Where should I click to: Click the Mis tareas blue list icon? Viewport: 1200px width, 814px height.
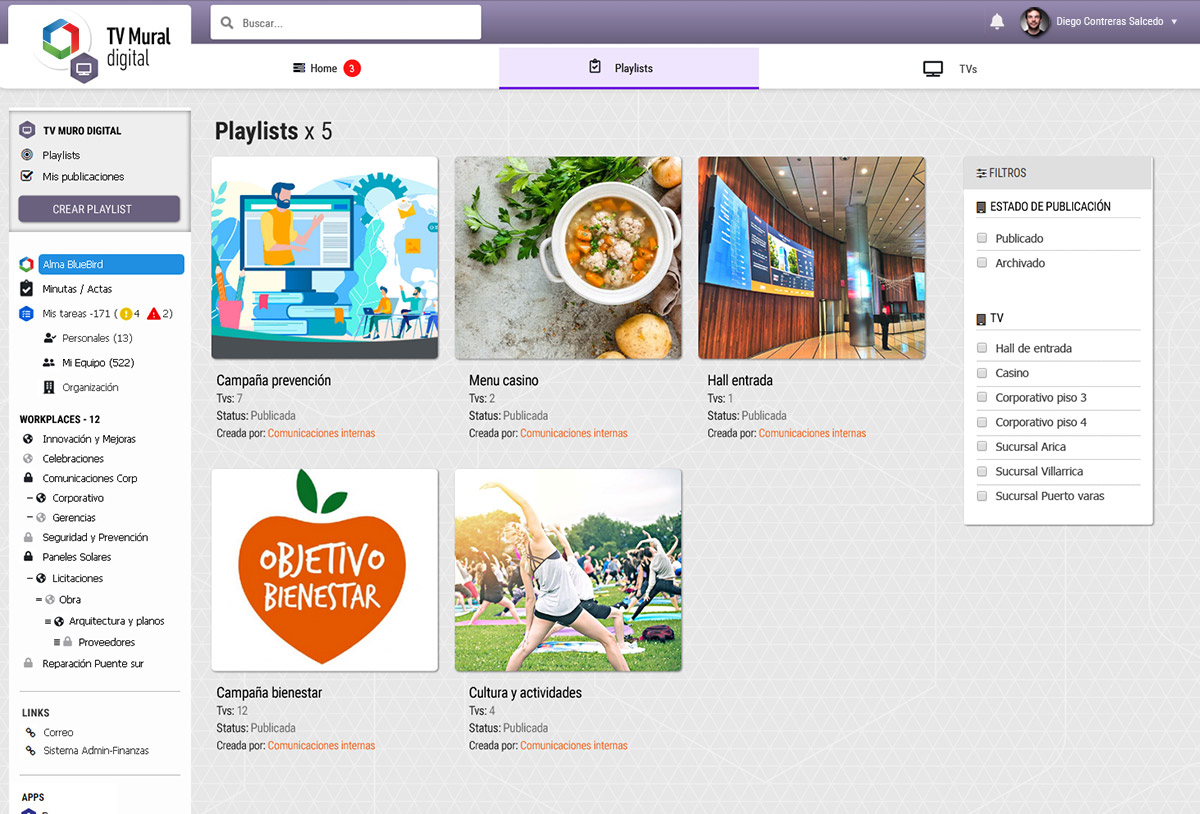click(27, 314)
